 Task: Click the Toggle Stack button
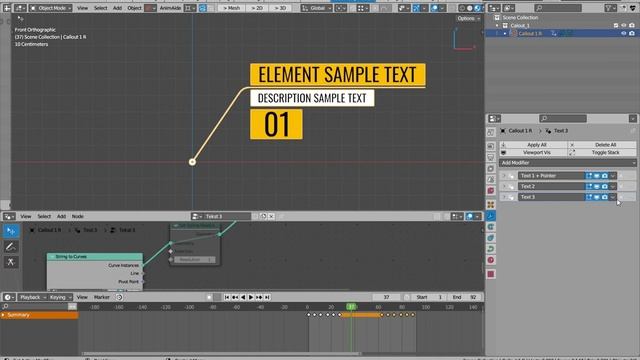coord(602,152)
